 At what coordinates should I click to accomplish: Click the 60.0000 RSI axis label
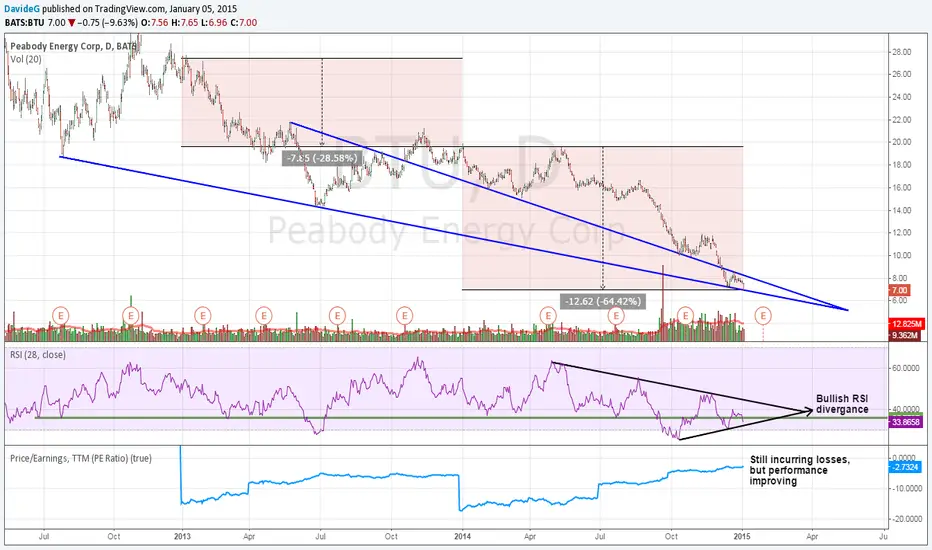click(x=905, y=368)
